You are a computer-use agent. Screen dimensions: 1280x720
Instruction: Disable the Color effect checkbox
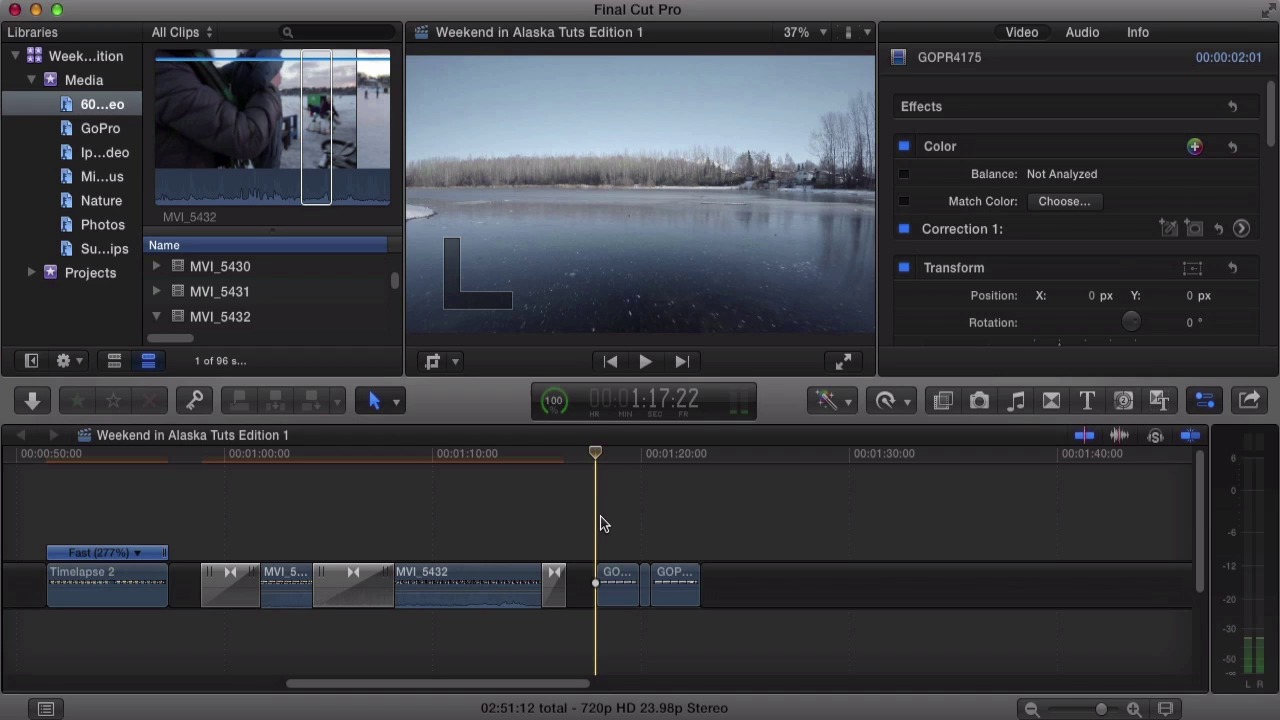(904, 146)
